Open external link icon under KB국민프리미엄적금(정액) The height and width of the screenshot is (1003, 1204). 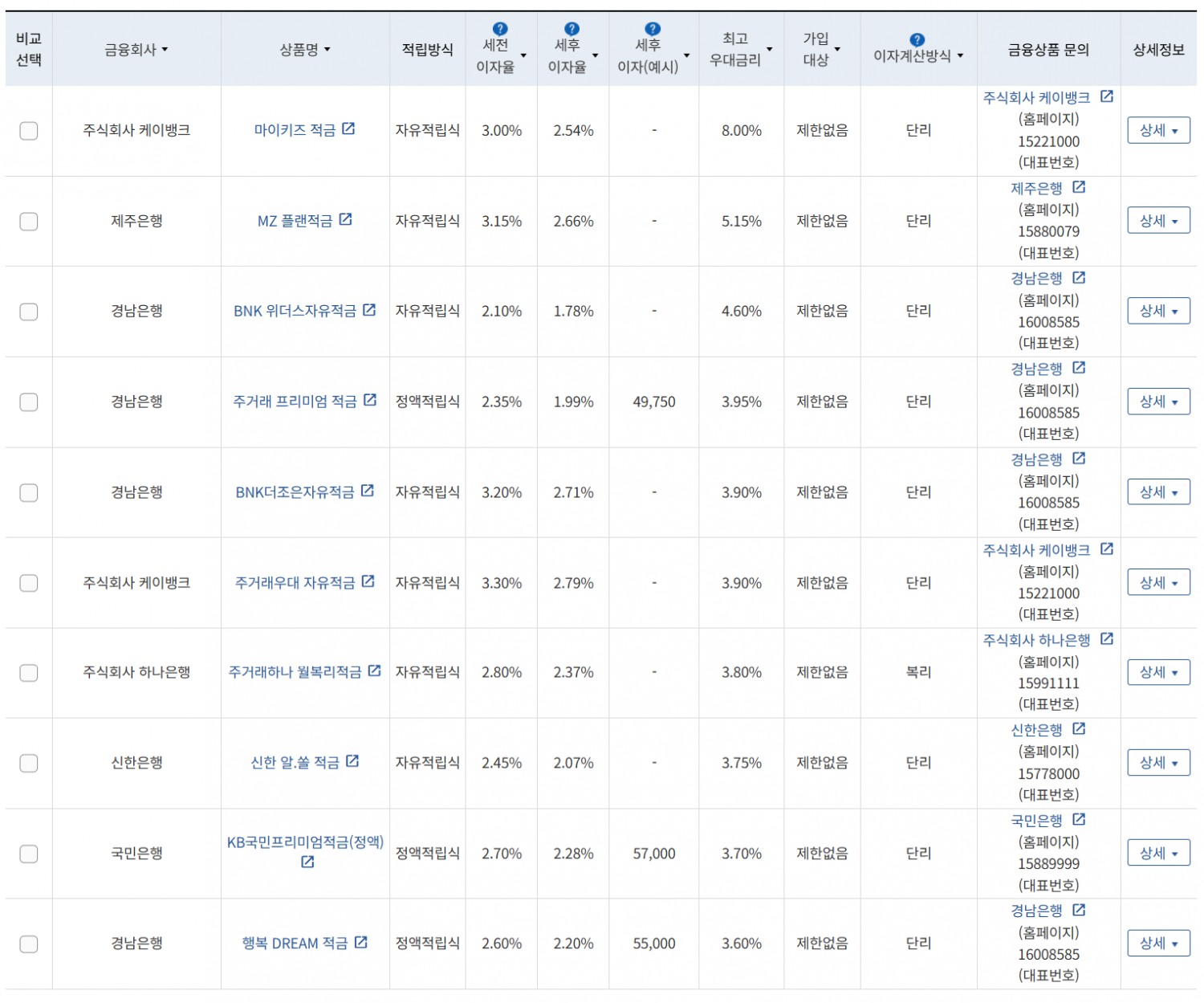tap(307, 862)
